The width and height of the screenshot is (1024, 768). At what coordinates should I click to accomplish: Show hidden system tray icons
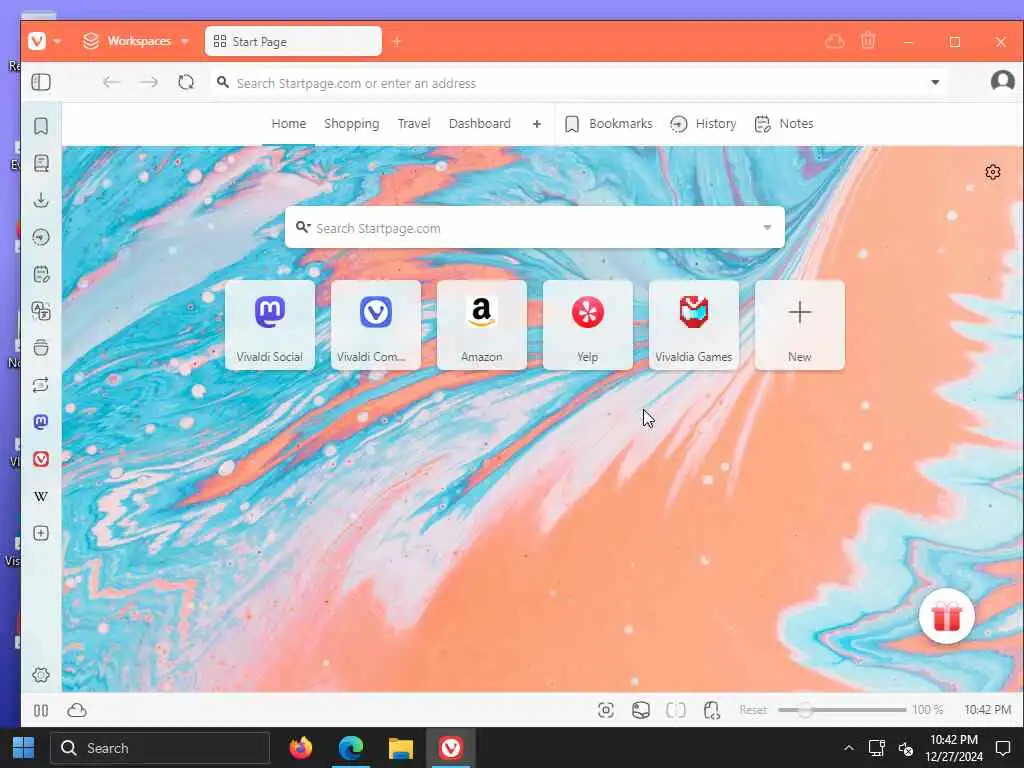pos(848,748)
